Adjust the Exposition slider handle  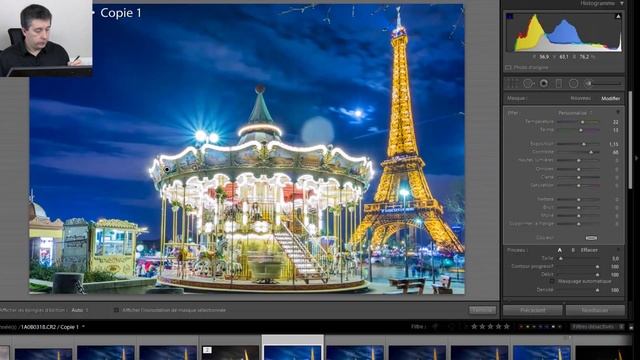[x=584, y=144]
